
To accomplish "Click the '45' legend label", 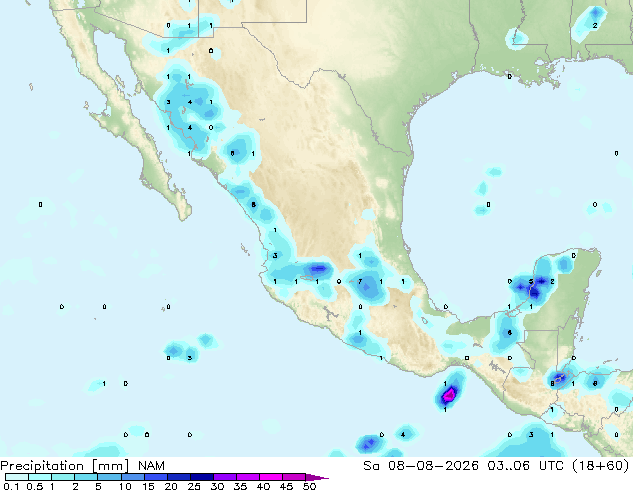I will [286, 486].
